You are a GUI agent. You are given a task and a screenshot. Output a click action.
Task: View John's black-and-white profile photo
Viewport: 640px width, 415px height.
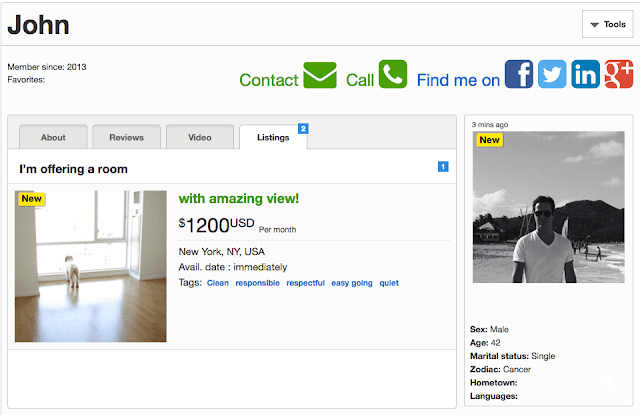pyautogui.click(x=548, y=207)
